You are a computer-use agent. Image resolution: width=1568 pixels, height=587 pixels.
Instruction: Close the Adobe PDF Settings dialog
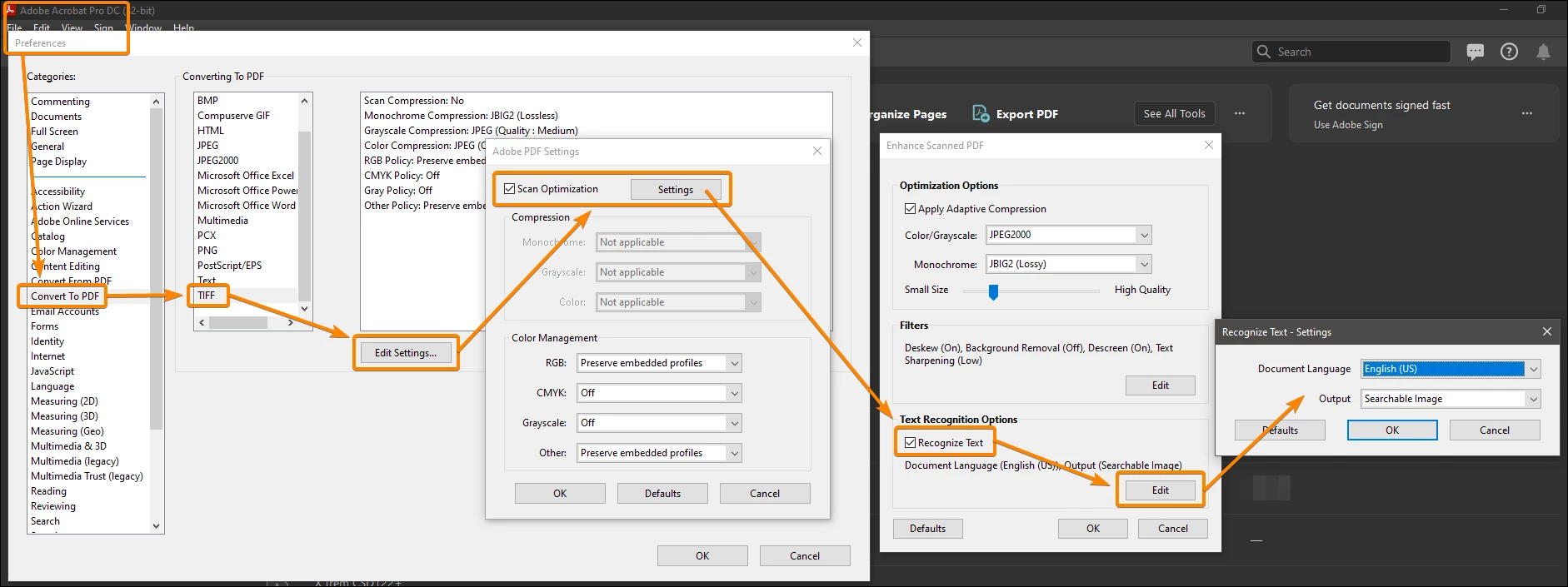(x=817, y=151)
